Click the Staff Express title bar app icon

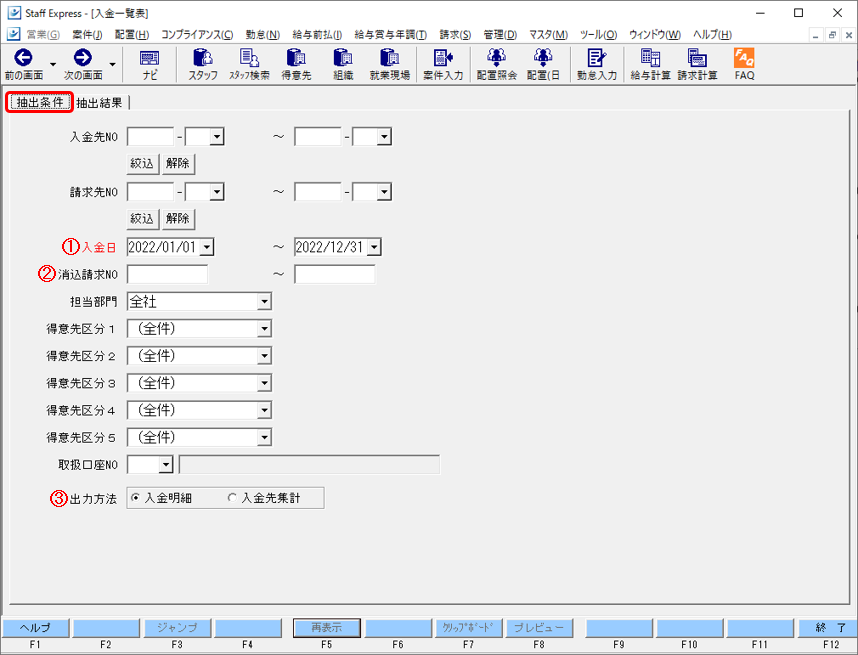click(x=14, y=13)
